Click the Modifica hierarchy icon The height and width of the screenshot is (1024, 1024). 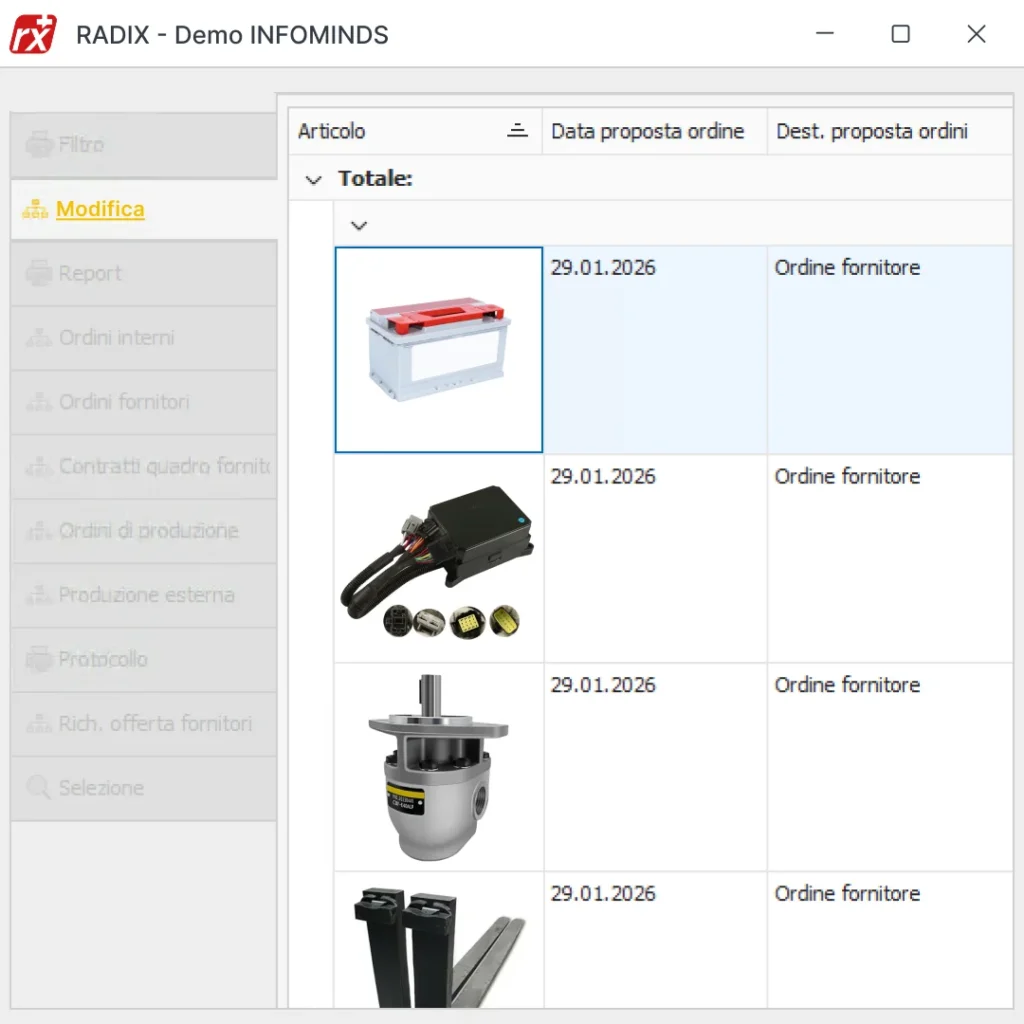tap(35, 210)
